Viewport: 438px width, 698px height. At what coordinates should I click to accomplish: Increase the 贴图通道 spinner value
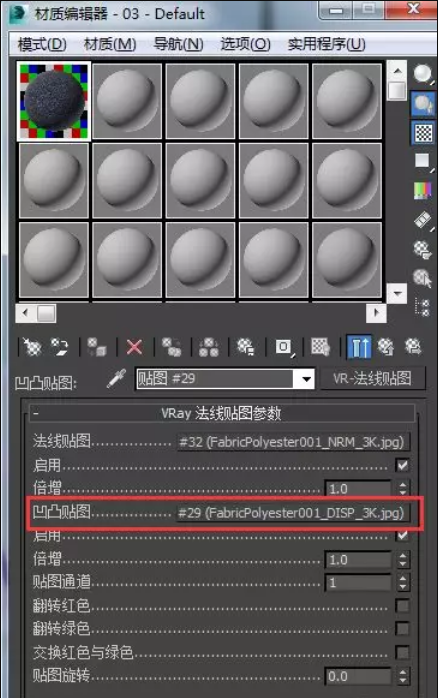click(403, 578)
